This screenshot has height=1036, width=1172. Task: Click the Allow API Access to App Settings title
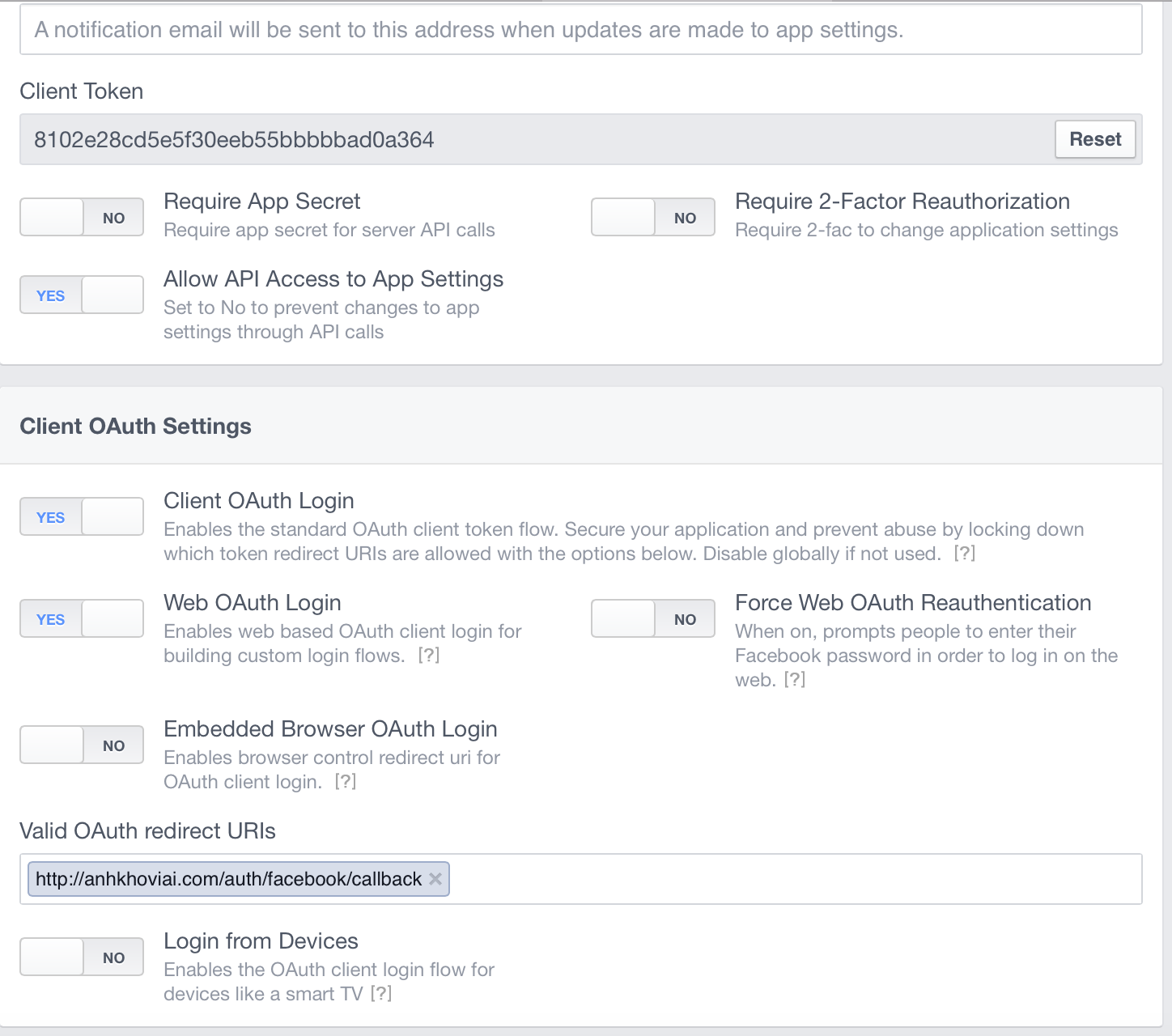coord(333,279)
